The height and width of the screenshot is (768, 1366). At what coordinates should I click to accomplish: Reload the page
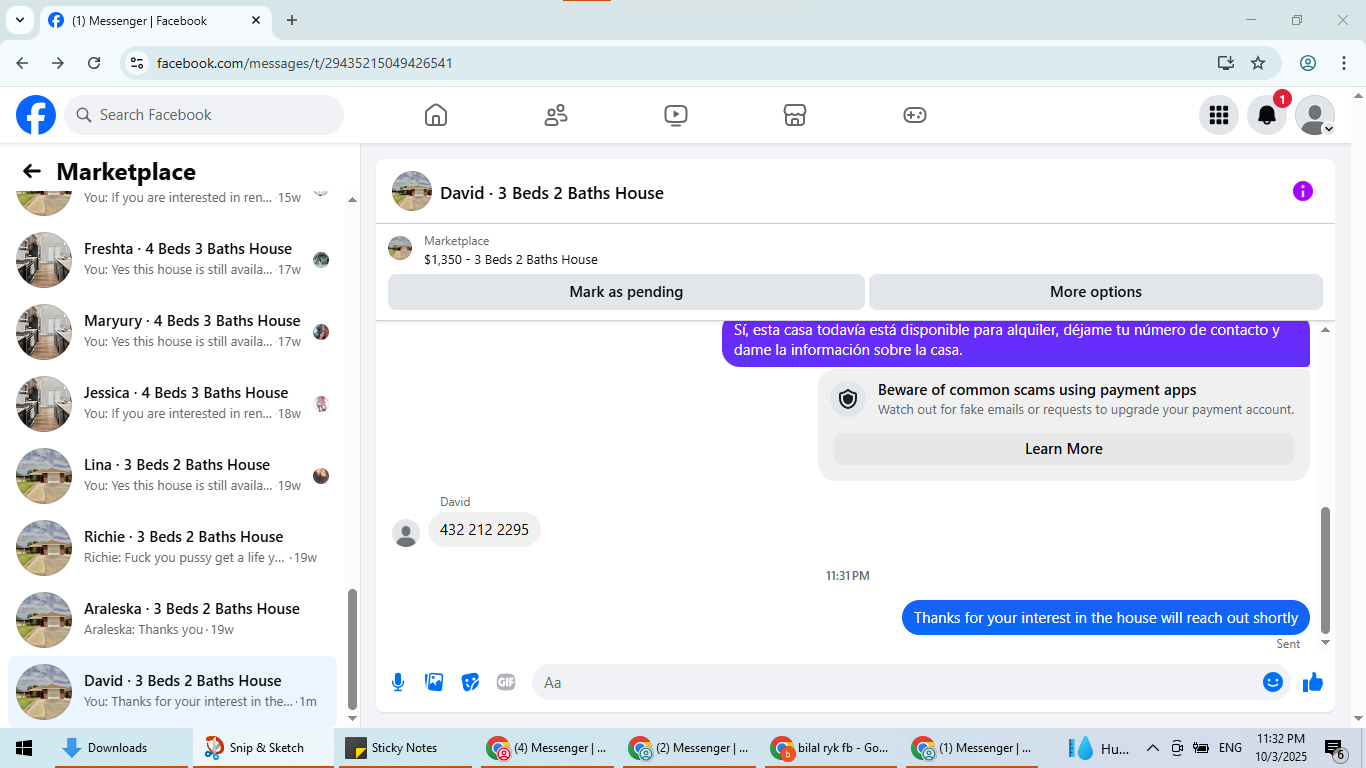coord(94,63)
